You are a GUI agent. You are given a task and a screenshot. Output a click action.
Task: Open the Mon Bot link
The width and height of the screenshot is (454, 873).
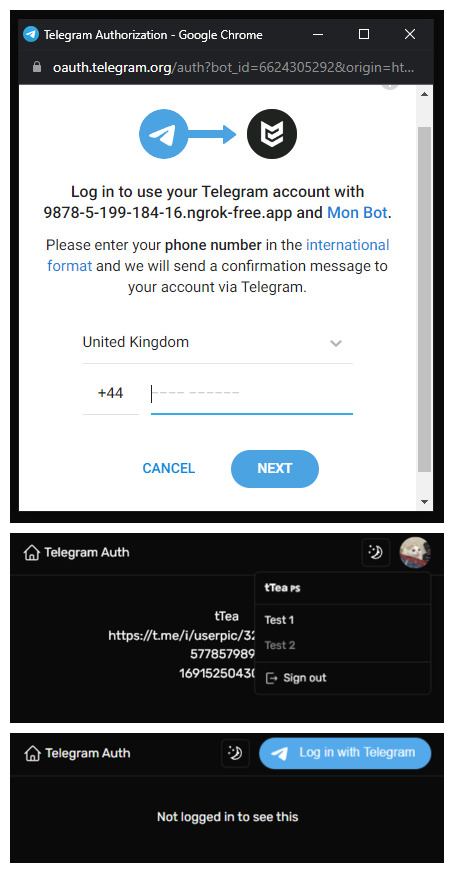[357, 213]
